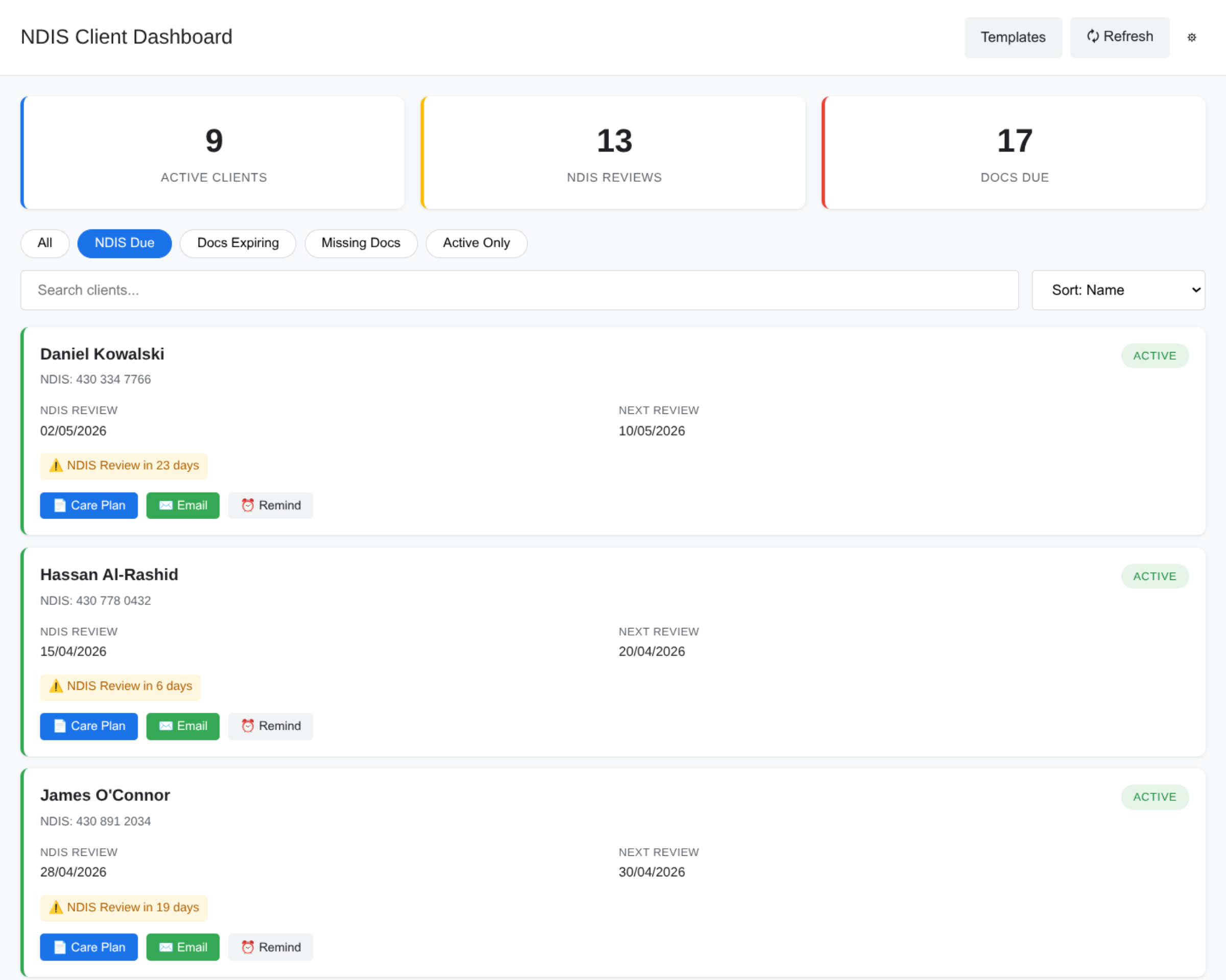Viewport: 1226px width, 980px height.
Task: Open Daniel Kowalski's Care Plan
Action: [89, 505]
